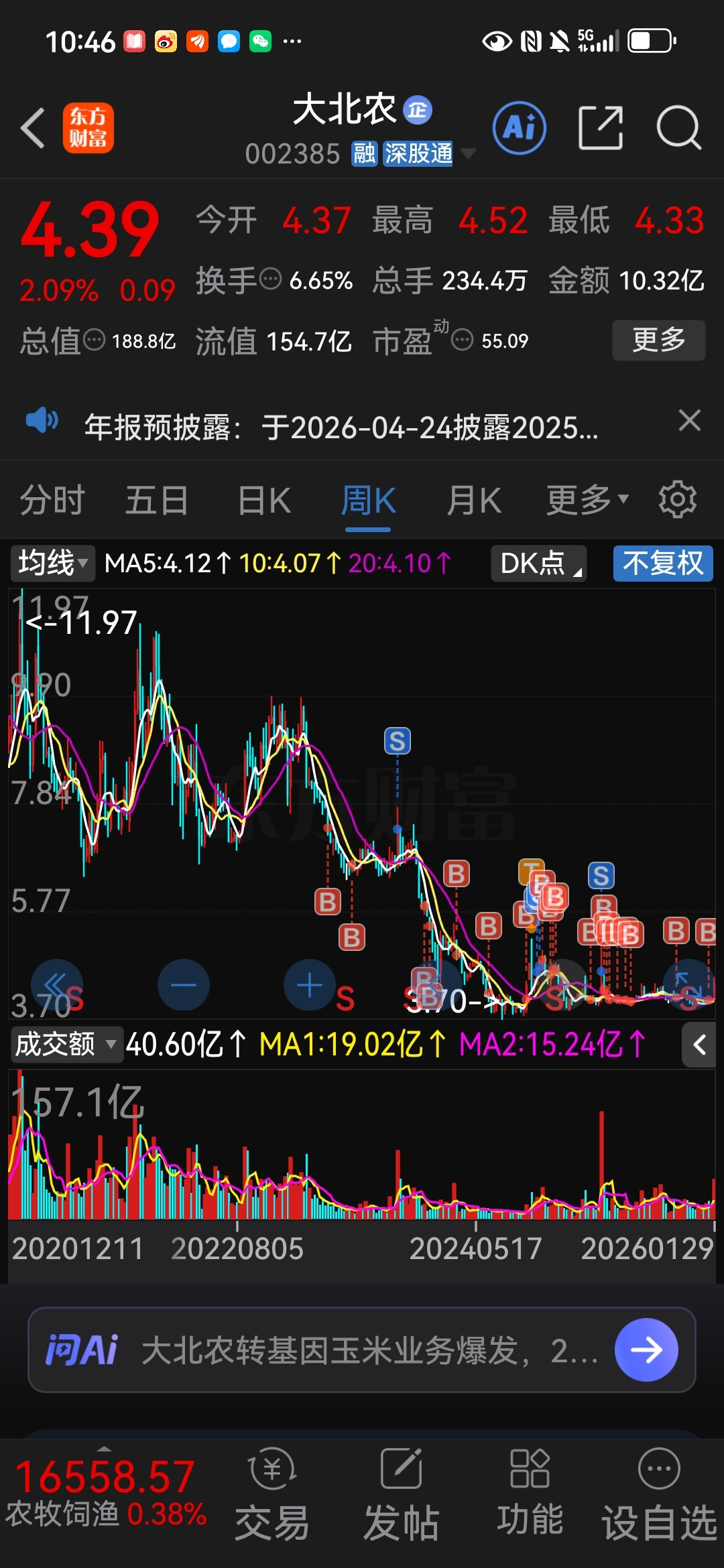Tap the 企 badge beside 大北农

coord(417,110)
